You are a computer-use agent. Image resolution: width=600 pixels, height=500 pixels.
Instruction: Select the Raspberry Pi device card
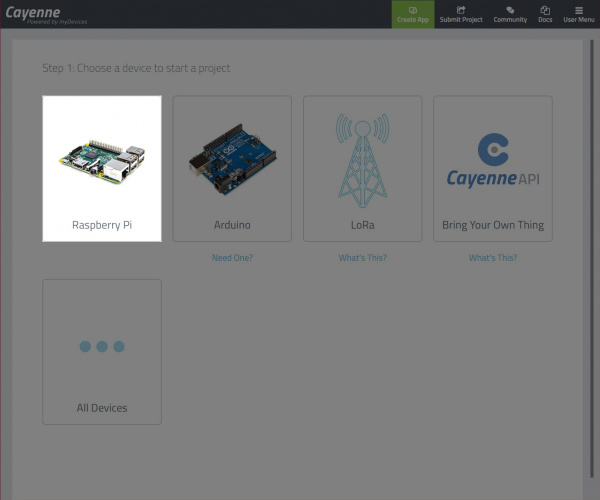tap(102, 169)
